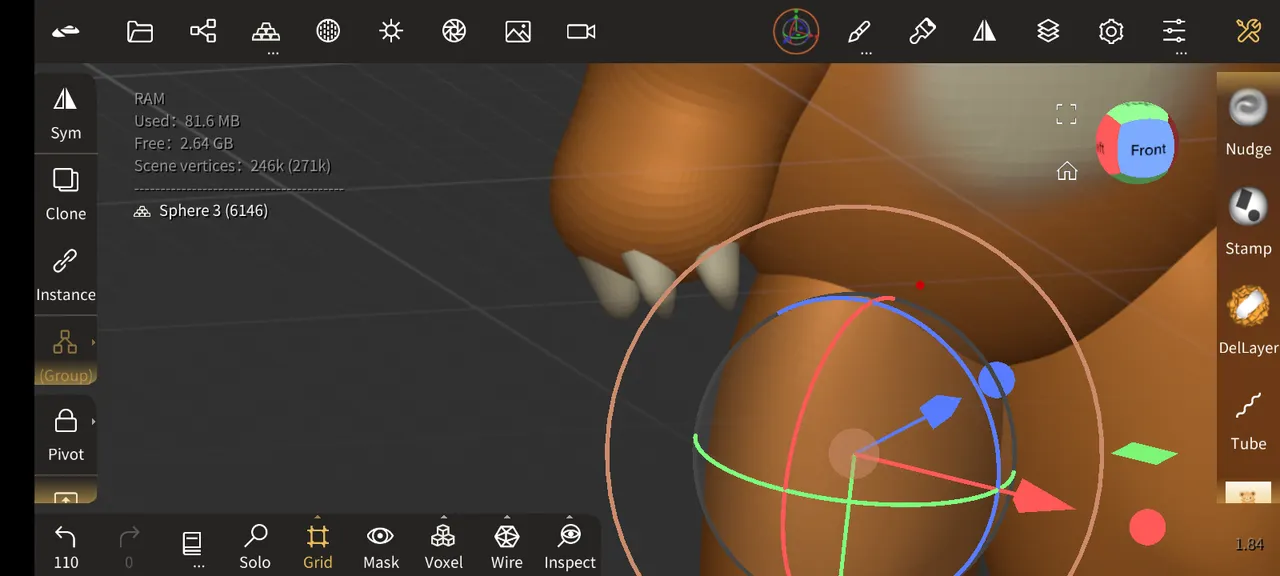Image resolution: width=1280 pixels, height=576 pixels.
Task: Open the Post process aperture menu
Action: pos(454,31)
